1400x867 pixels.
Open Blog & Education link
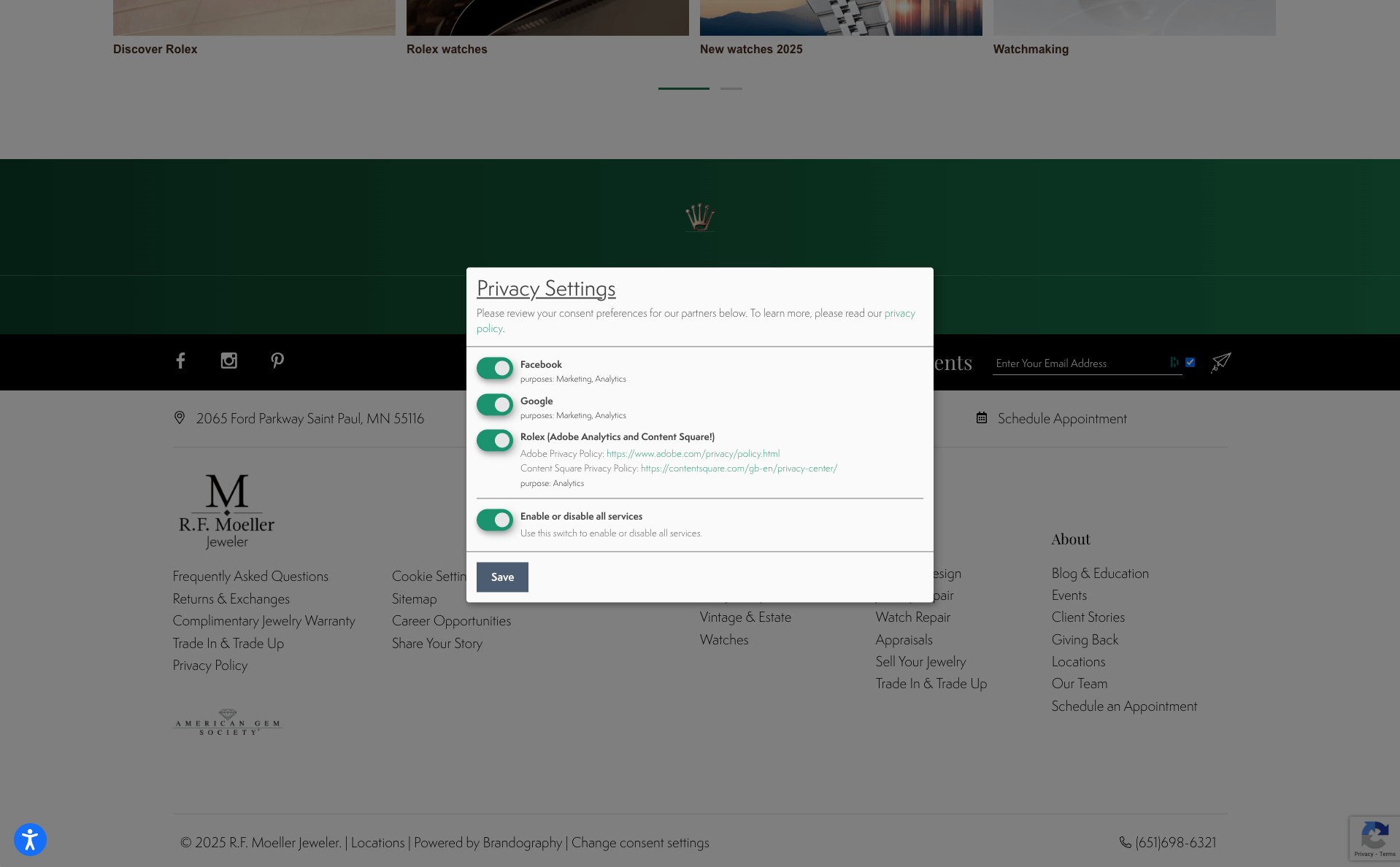[1100, 574]
